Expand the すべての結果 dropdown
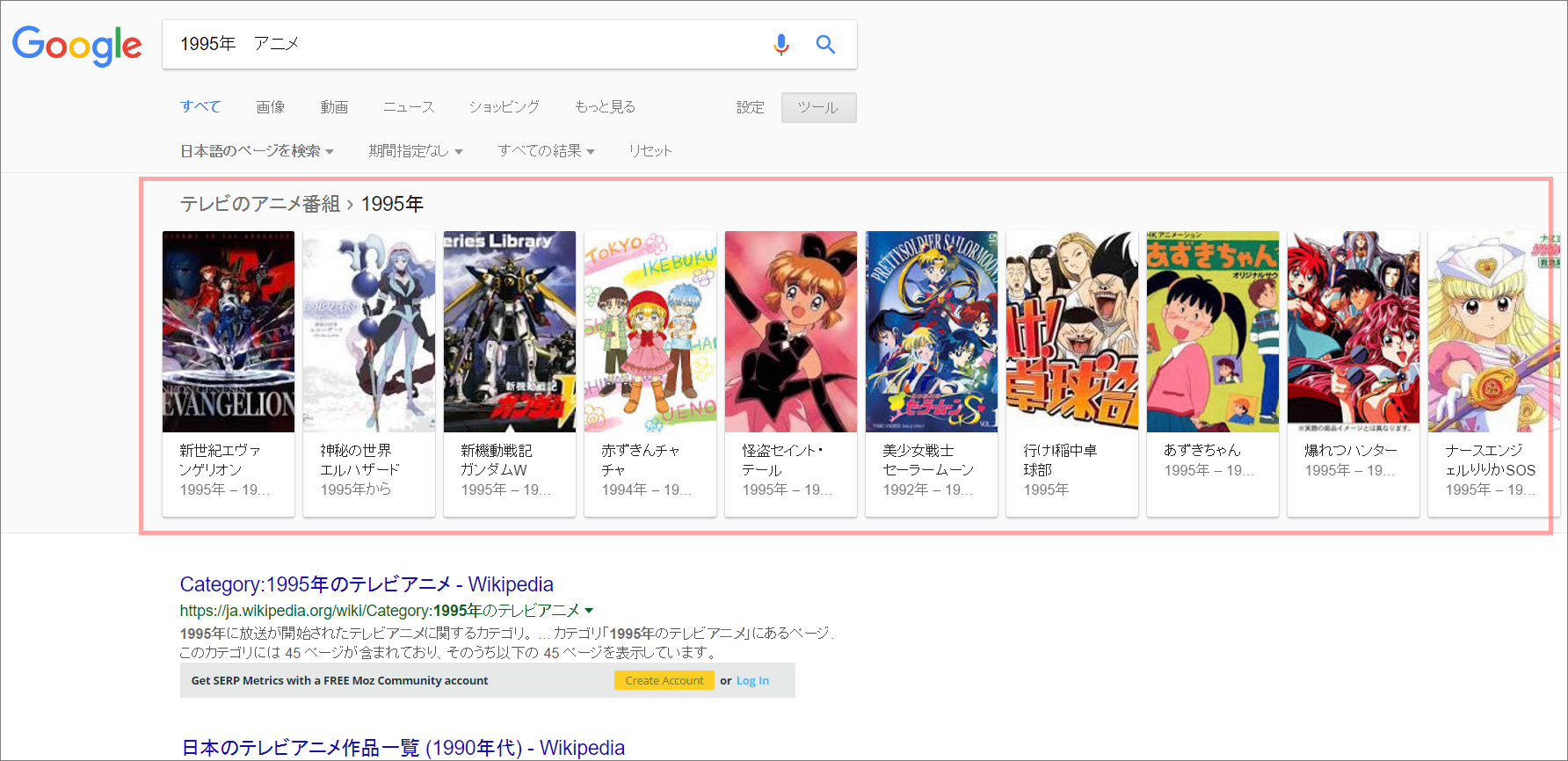The height and width of the screenshot is (761, 1568). pyautogui.click(x=547, y=151)
